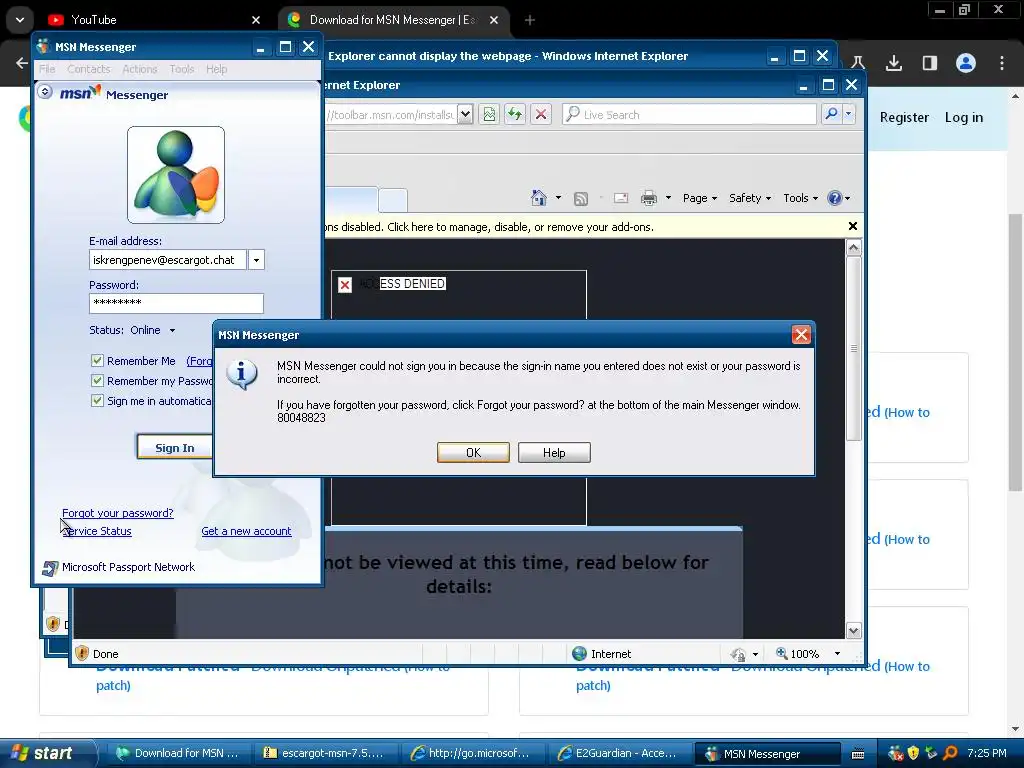Open the e-mail address dropdown arrow

click(256, 260)
